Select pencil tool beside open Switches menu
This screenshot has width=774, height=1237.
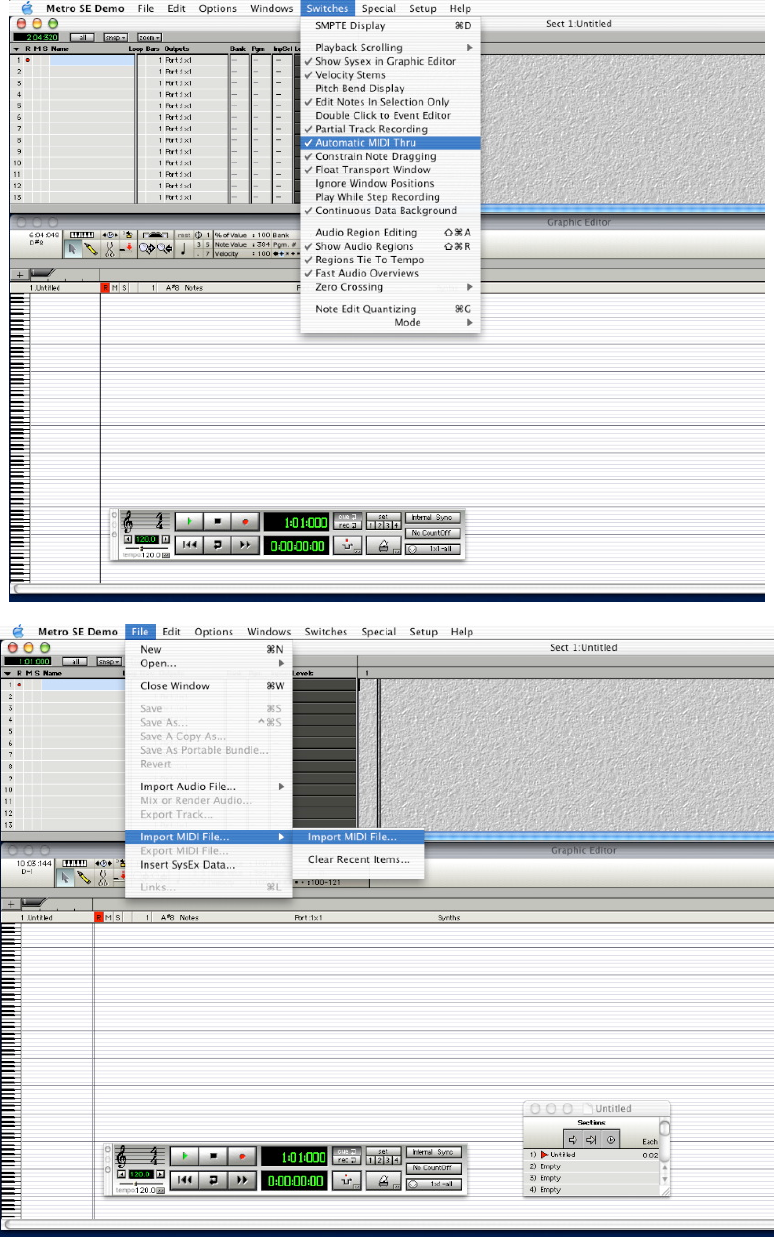pyautogui.click(x=90, y=249)
